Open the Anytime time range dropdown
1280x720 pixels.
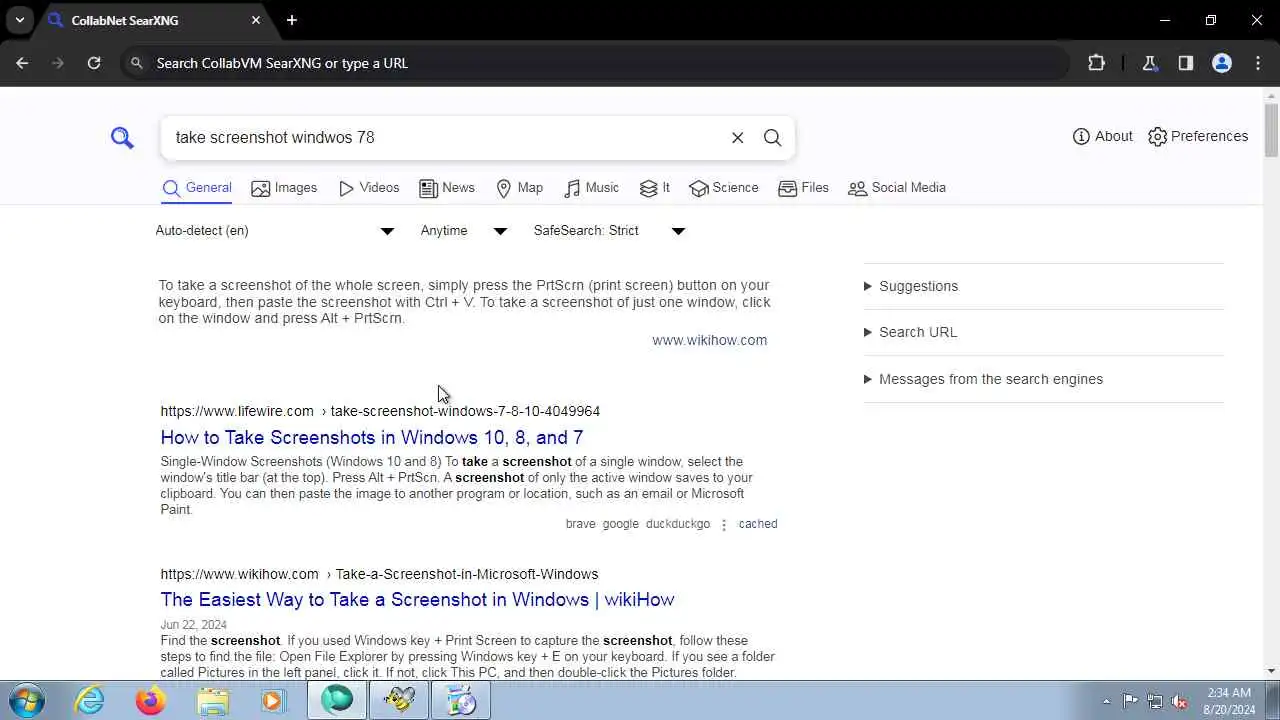pyautogui.click(x=464, y=231)
